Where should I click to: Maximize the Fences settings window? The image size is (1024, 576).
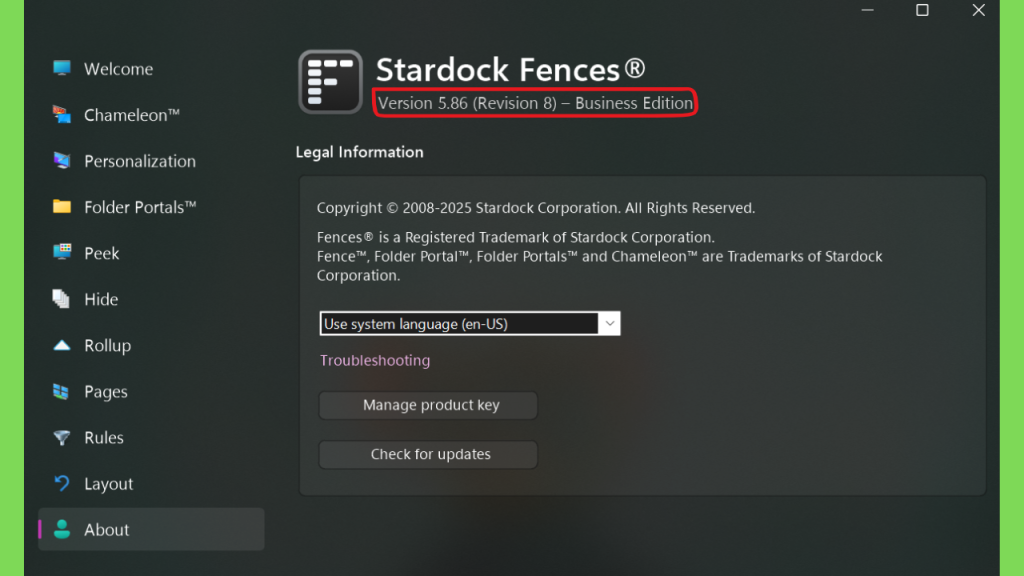click(922, 10)
